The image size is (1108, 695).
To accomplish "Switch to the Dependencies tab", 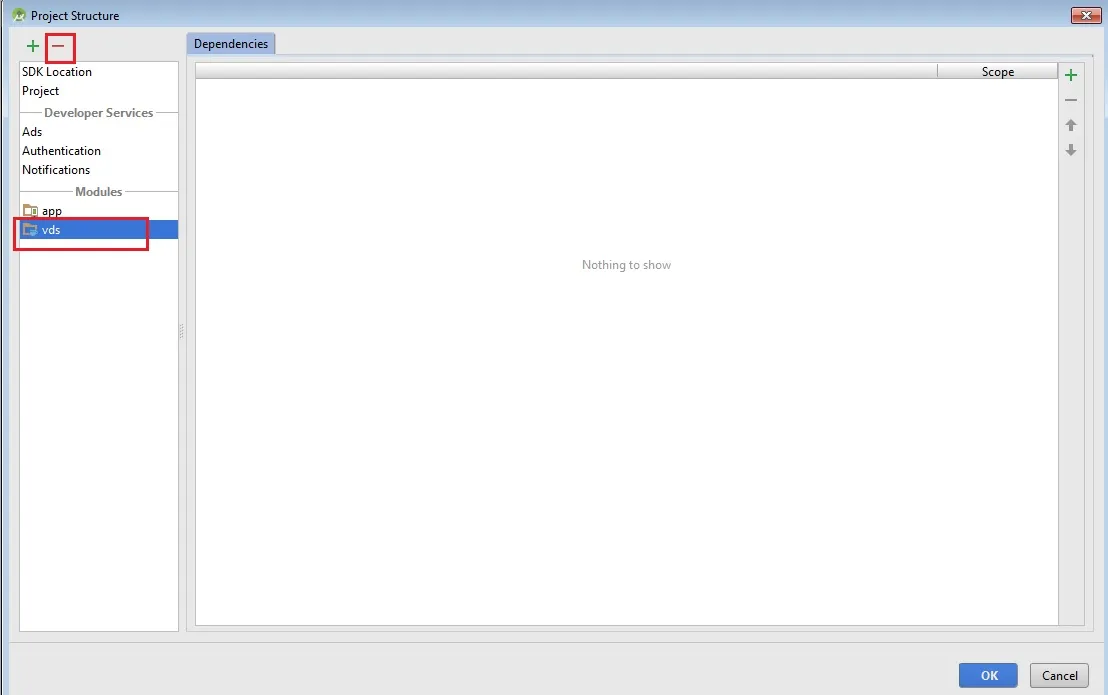I will 231,44.
